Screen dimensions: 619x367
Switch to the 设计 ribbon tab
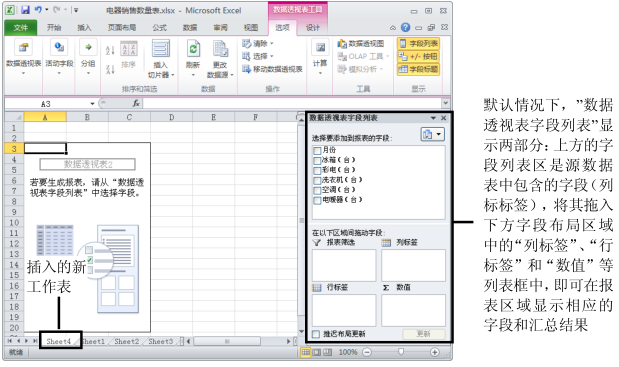point(312,27)
